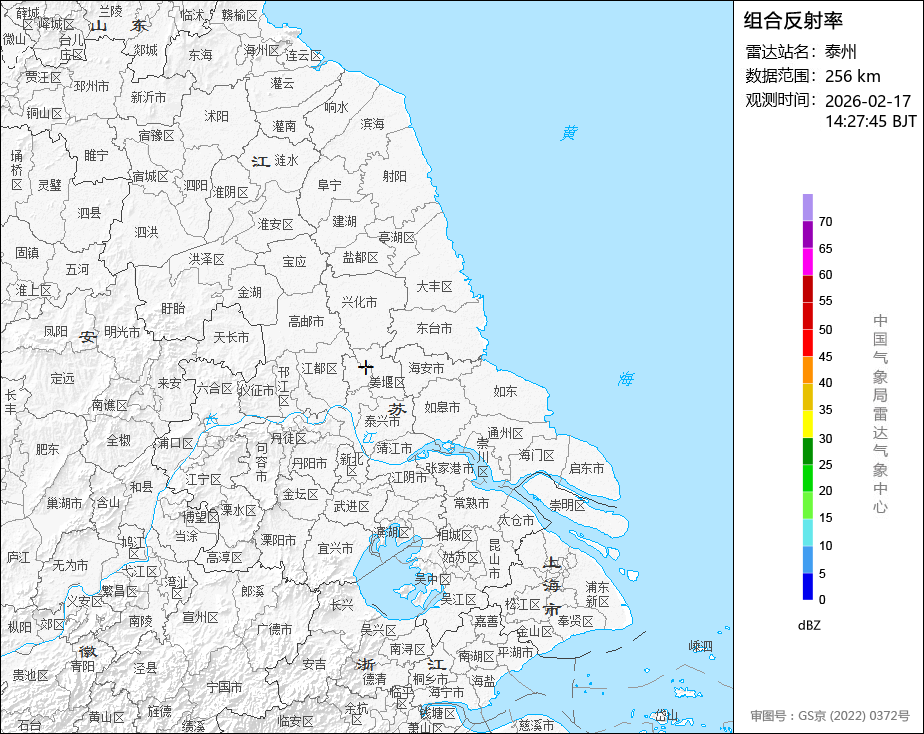Select the yellow 30–35 dBZ legend swatch
Screen dimensions: 924x734
click(807, 424)
